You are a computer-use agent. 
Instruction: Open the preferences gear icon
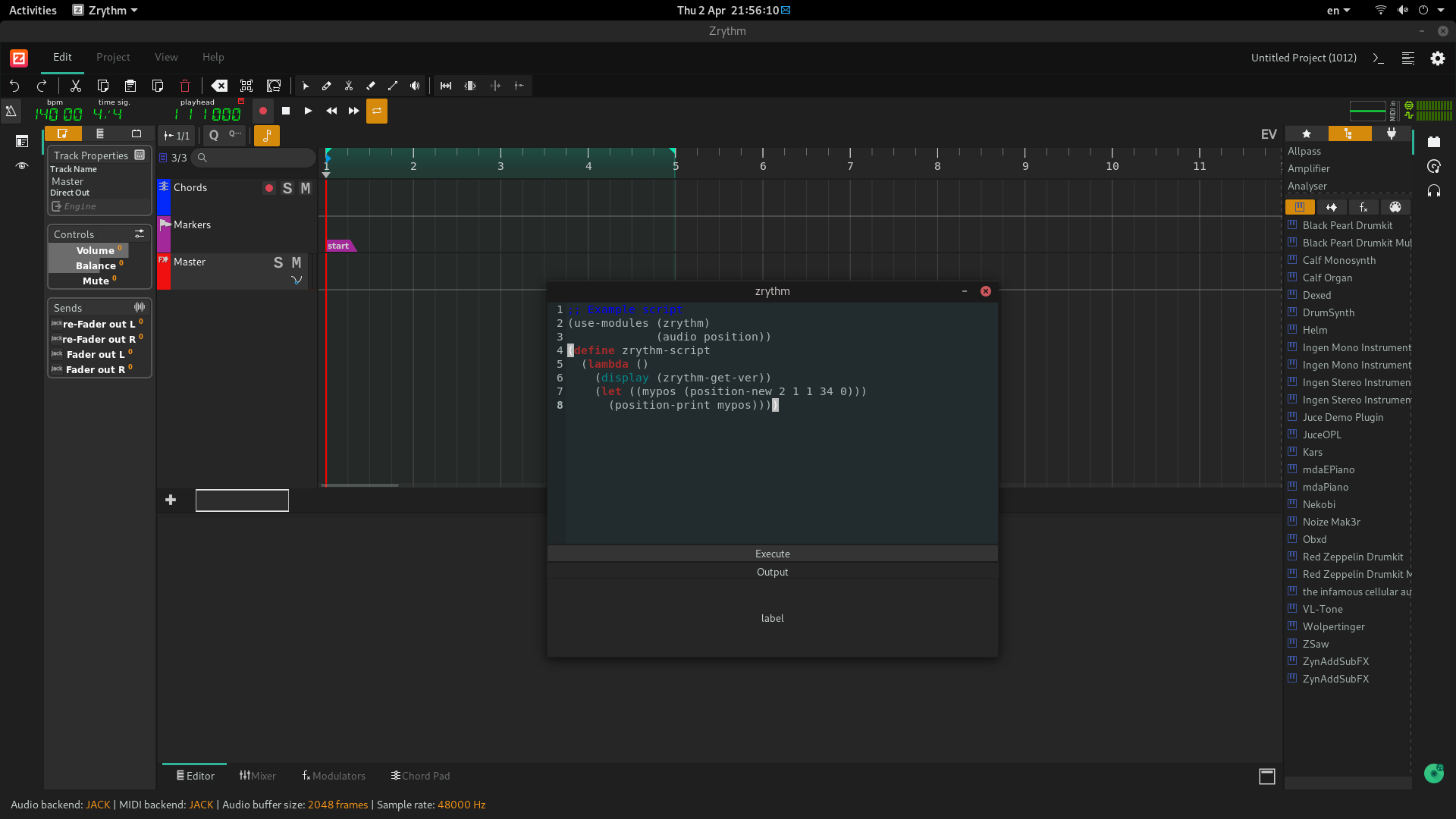point(1438,58)
